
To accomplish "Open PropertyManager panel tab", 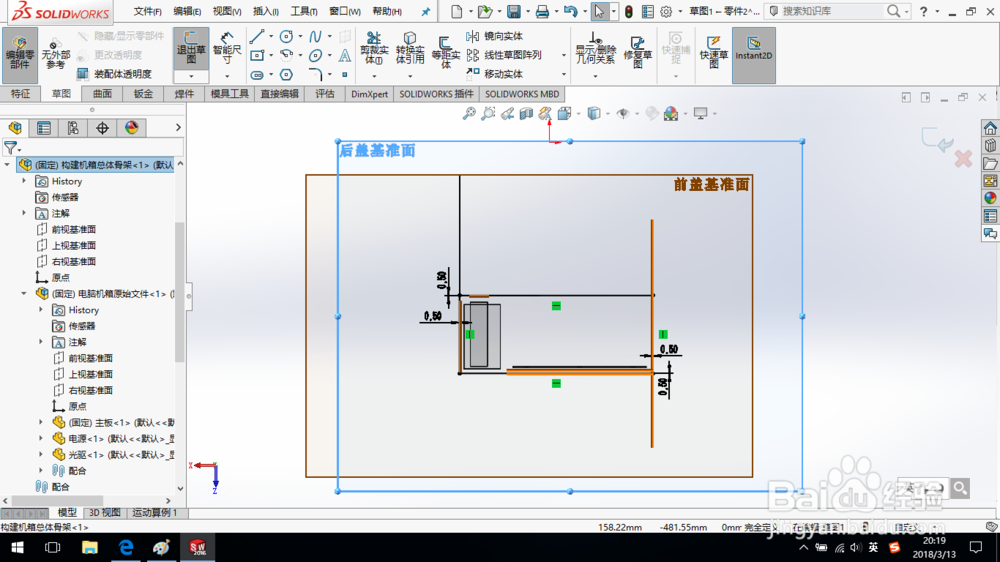I will 44,128.
